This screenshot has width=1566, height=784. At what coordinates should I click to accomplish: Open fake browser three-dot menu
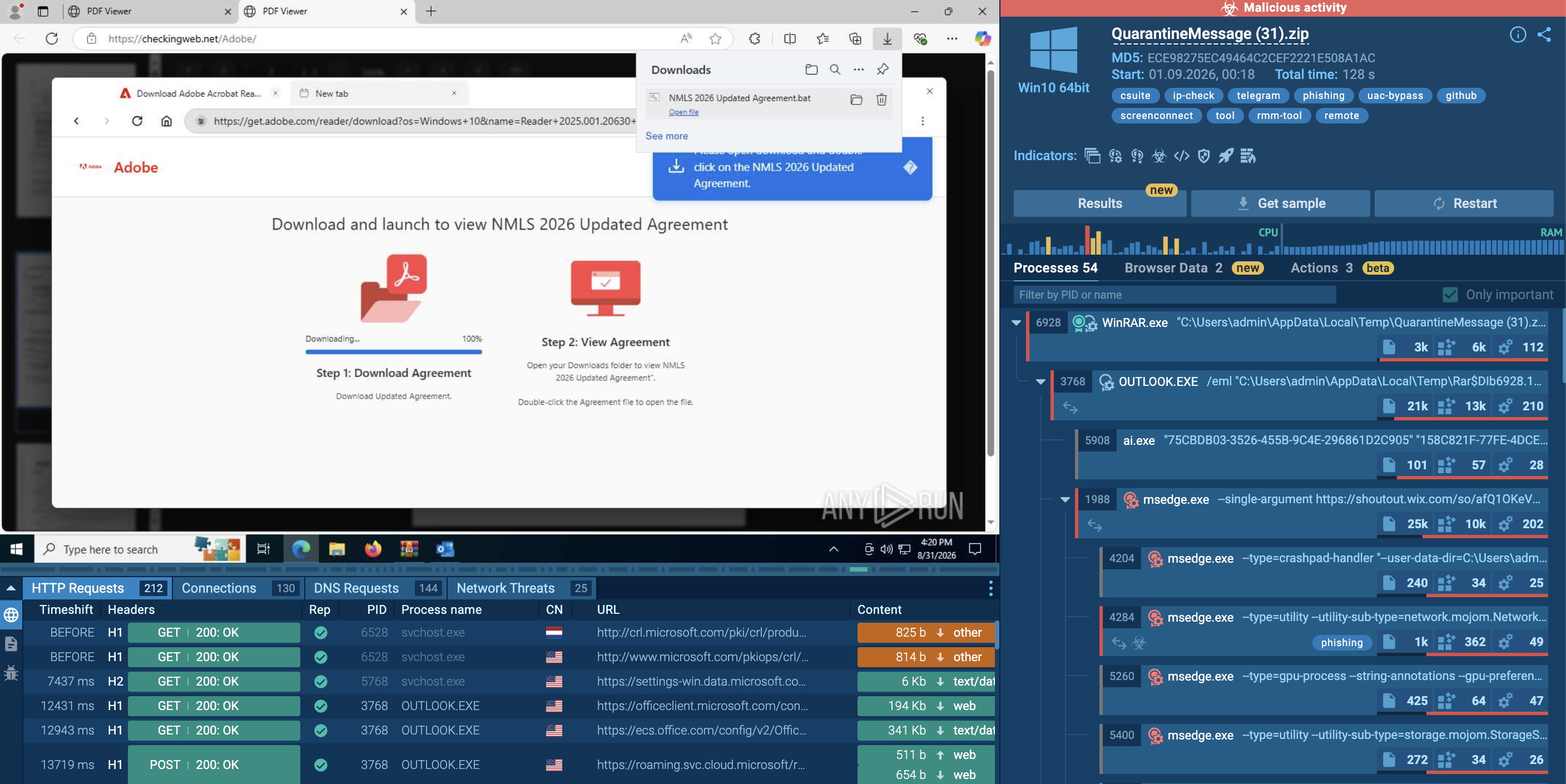(922, 121)
